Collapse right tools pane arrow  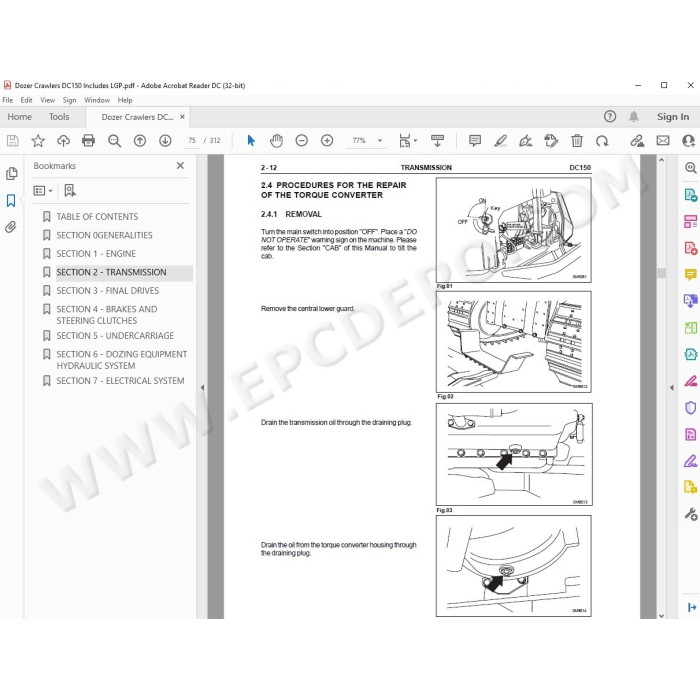(x=672, y=388)
